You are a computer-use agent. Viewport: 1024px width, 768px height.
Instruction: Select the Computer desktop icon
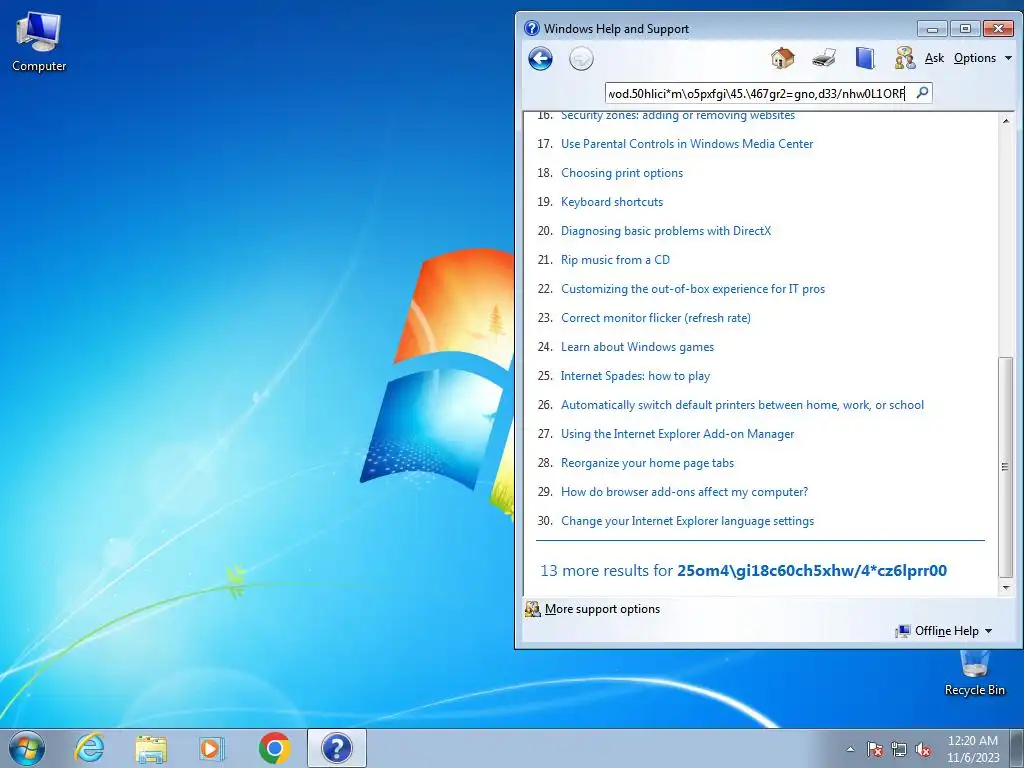39,42
